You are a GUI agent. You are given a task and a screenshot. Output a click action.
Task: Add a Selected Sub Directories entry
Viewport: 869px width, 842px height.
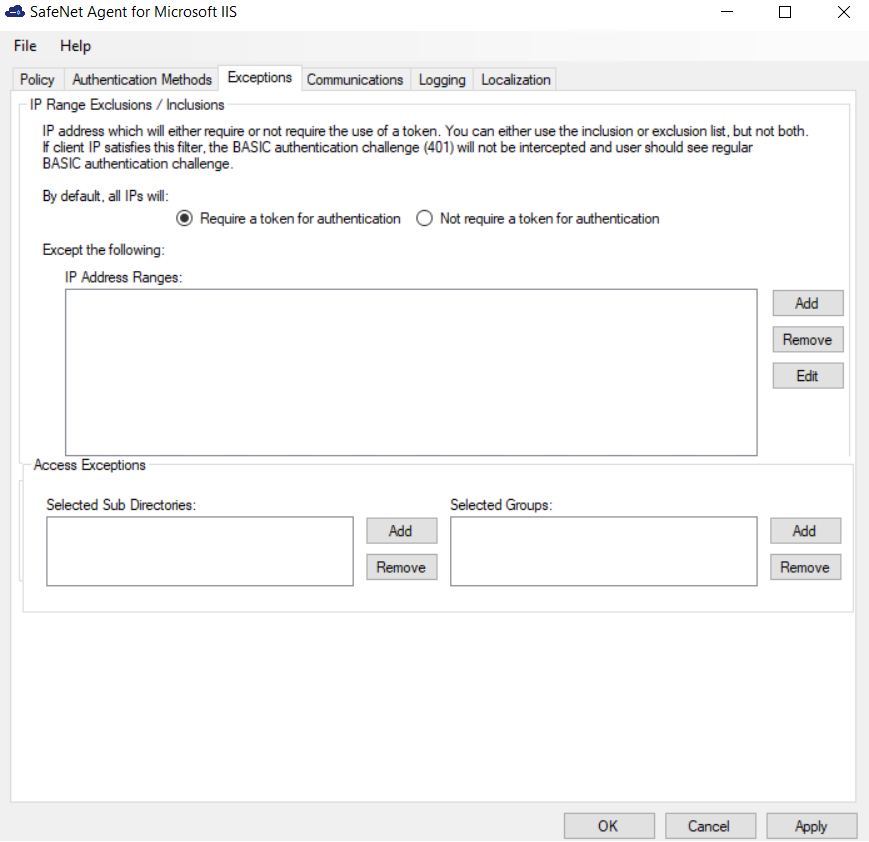pos(401,531)
